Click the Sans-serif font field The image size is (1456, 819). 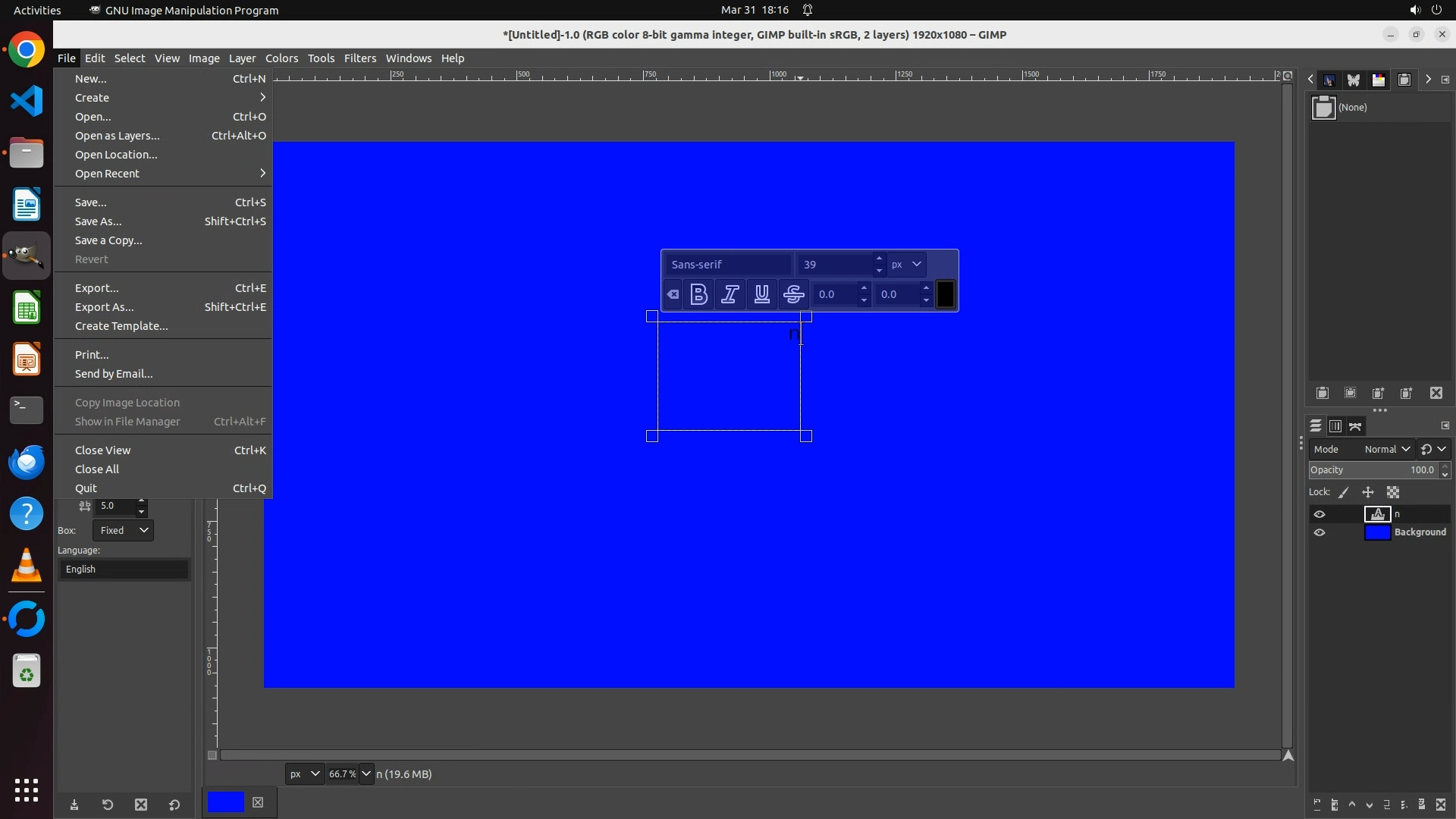[728, 264]
